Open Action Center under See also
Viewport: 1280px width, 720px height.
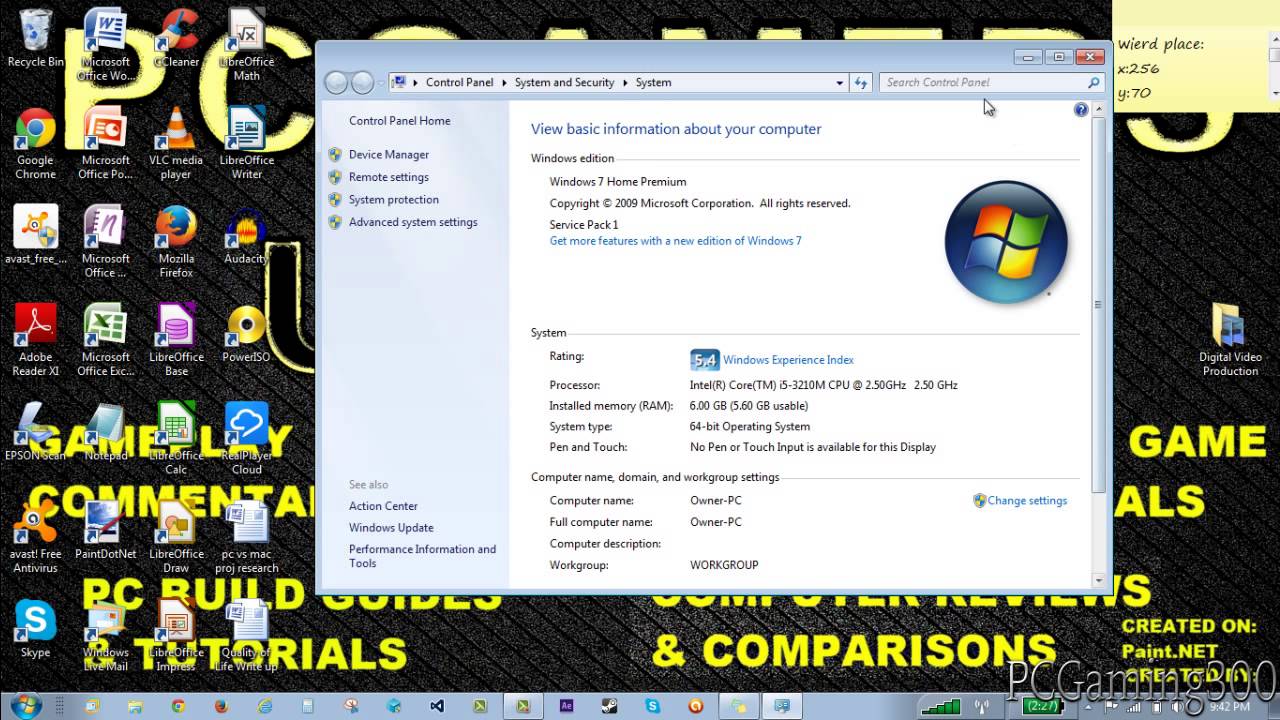point(383,506)
